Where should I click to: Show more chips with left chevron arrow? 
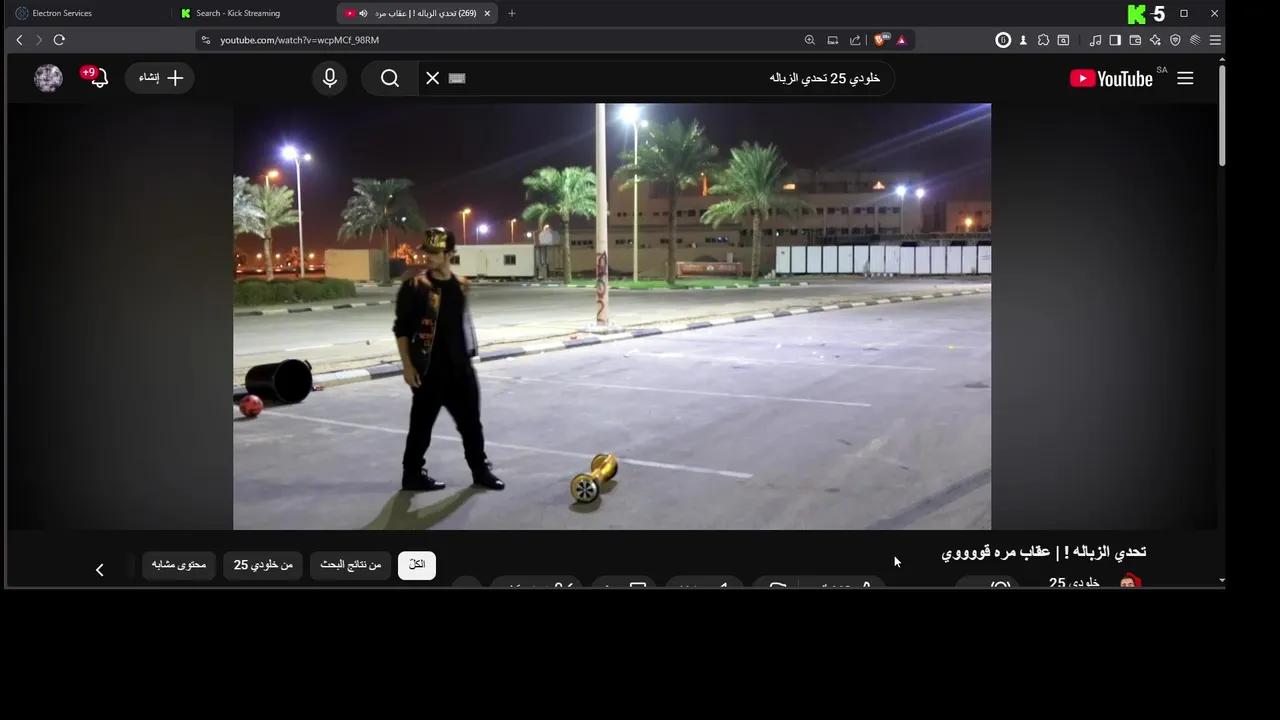[99, 570]
